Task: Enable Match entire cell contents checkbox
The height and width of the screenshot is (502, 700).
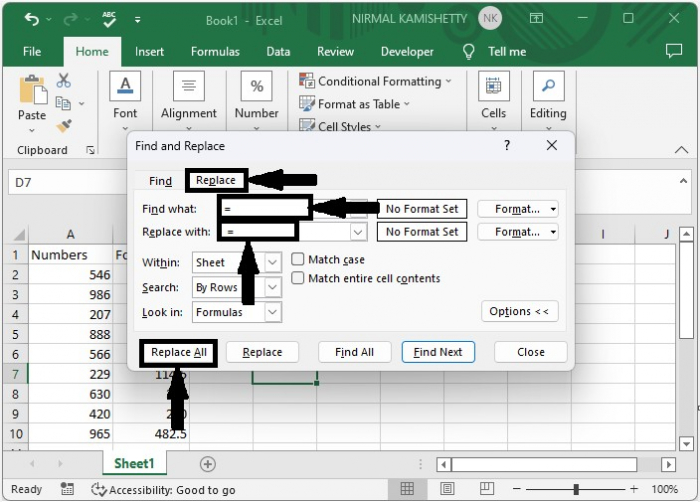Action: coord(298,278)
